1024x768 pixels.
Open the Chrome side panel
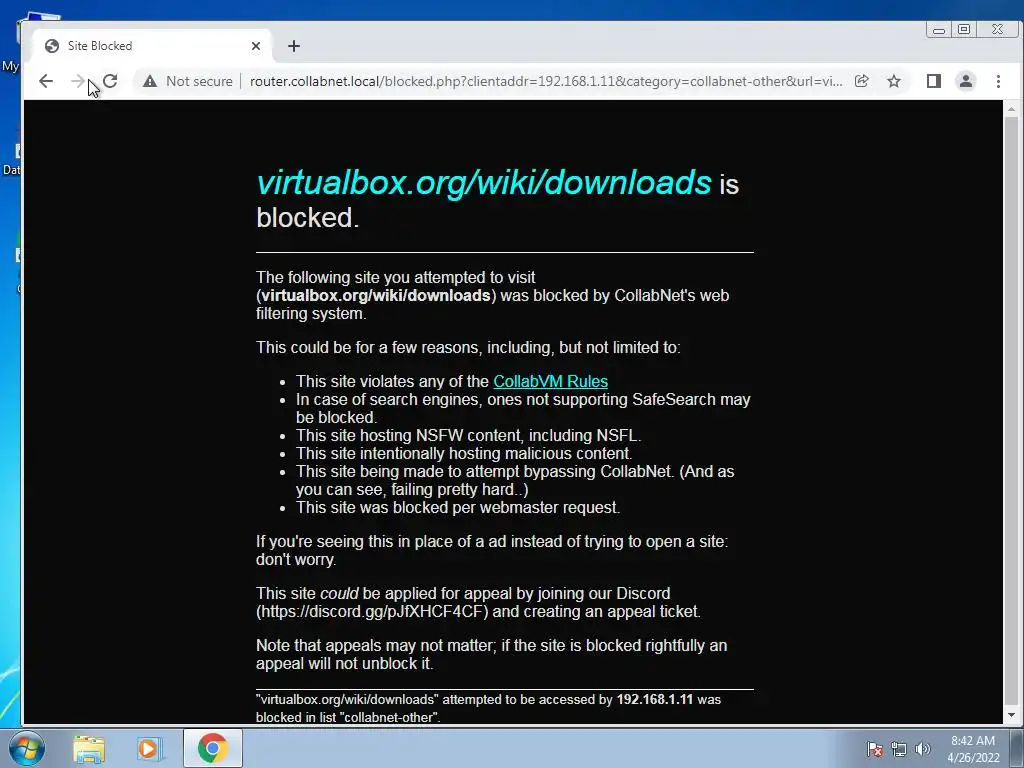[x=934, y=81]
